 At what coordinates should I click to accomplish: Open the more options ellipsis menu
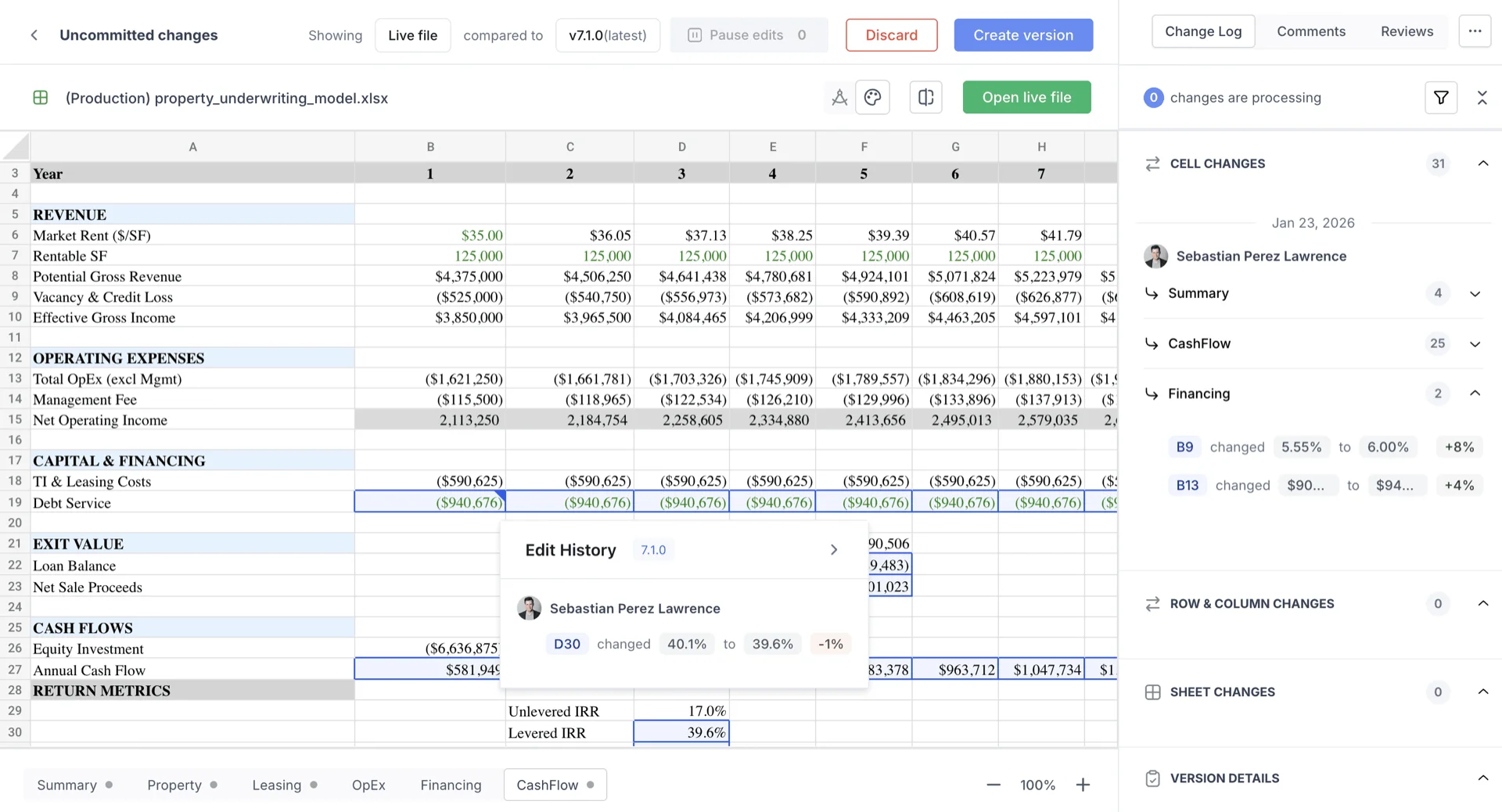1475,31
